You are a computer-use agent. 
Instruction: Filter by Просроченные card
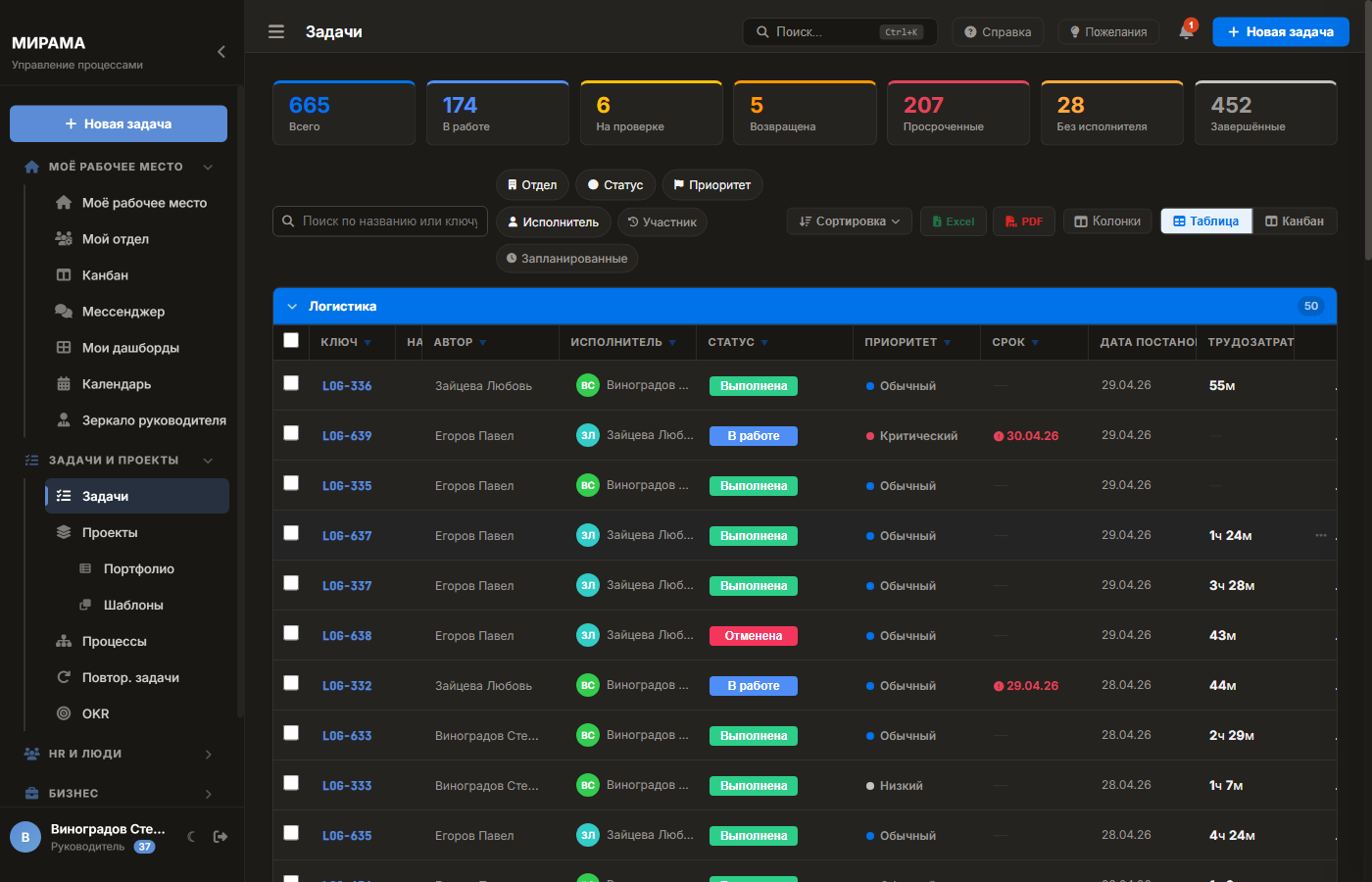958,113
